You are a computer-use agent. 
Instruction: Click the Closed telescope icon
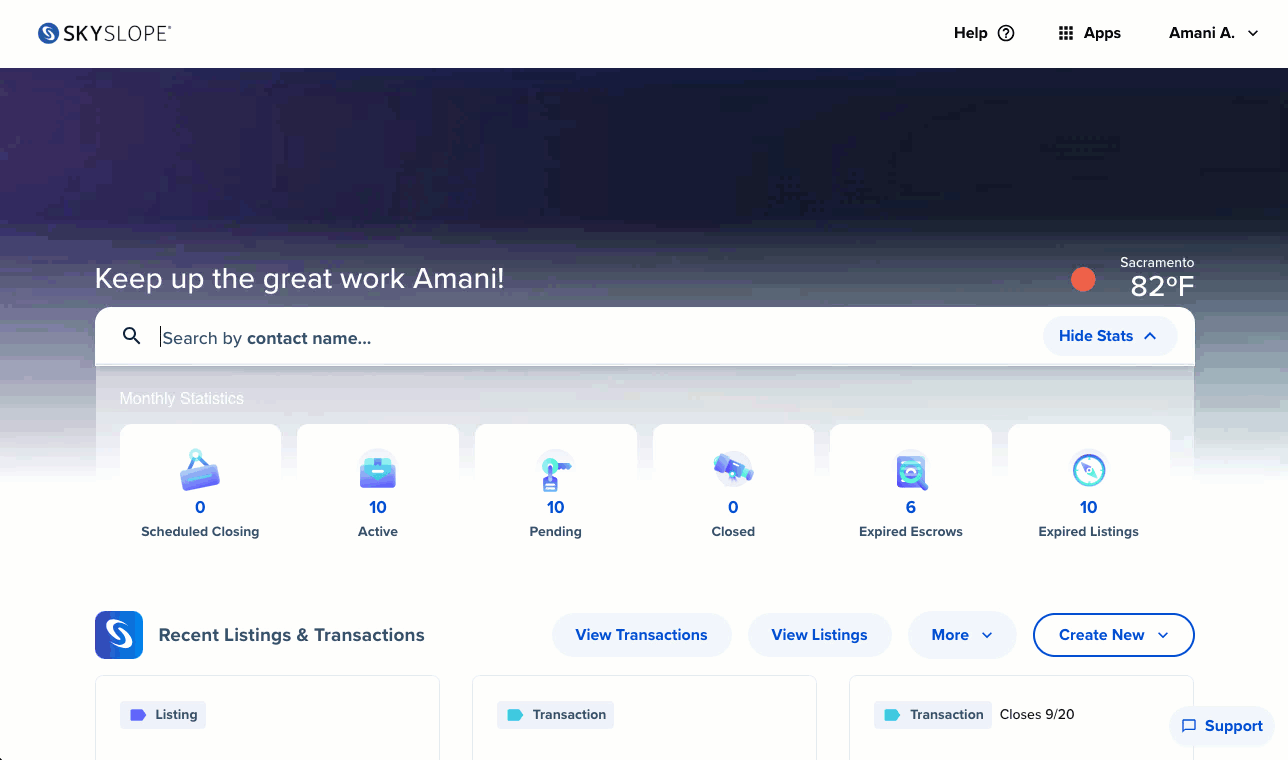tap(733, 468)
